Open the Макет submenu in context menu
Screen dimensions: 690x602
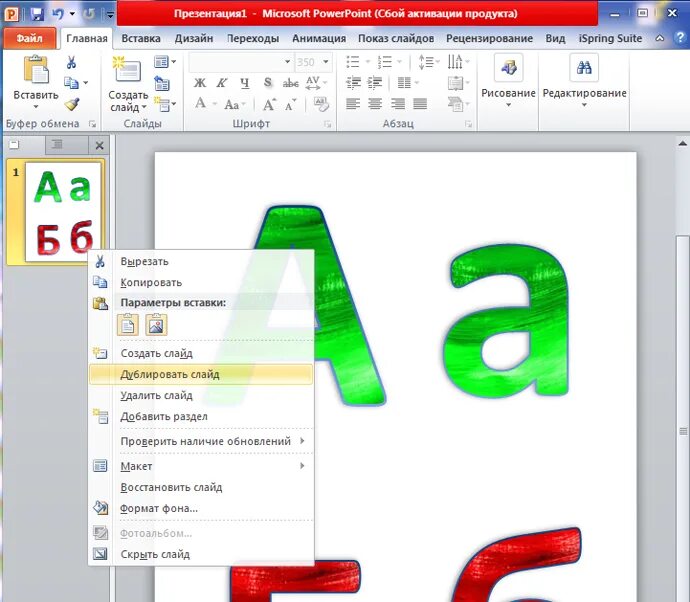pyautogui.click(x=201, y=466)
